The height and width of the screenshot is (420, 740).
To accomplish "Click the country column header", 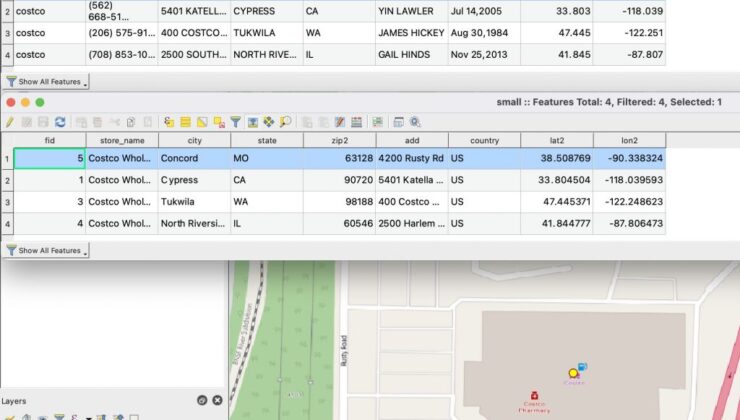I will pos(485,140).
